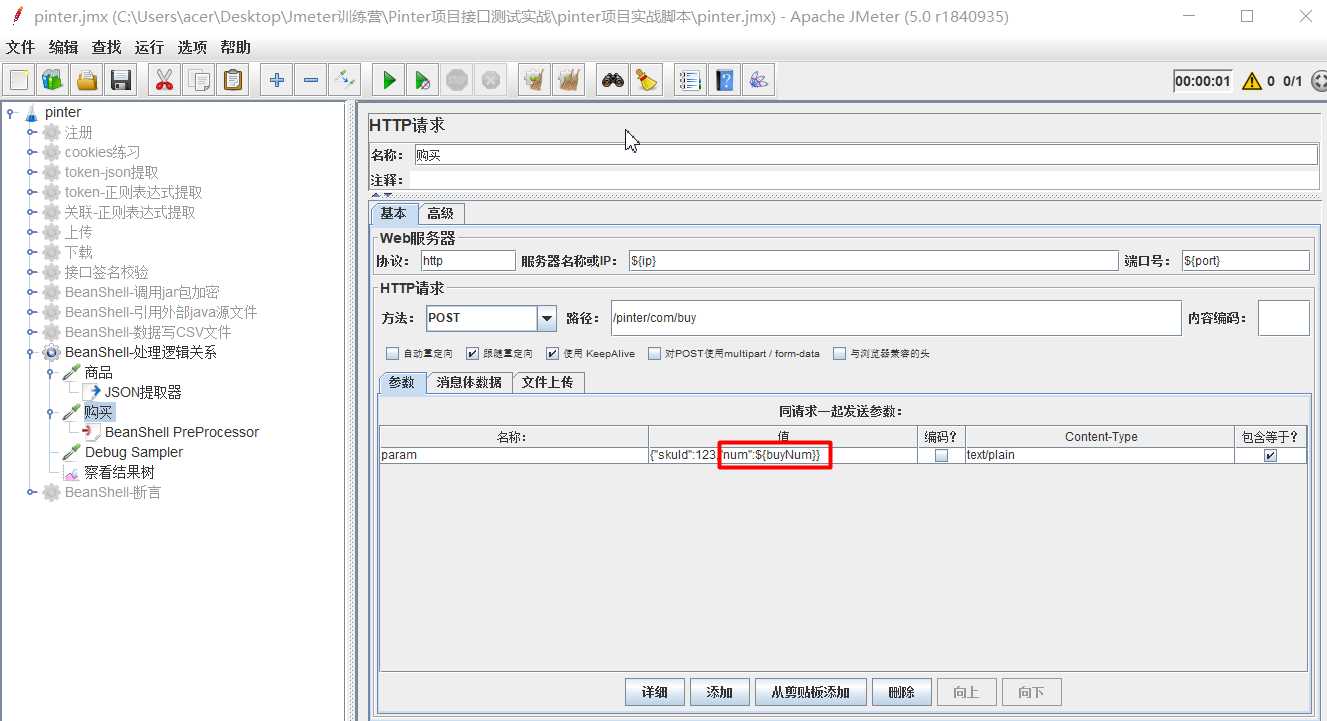Start the test with green play icon
Viewport: 1327px width, 721px height.
tap(389, 80)
